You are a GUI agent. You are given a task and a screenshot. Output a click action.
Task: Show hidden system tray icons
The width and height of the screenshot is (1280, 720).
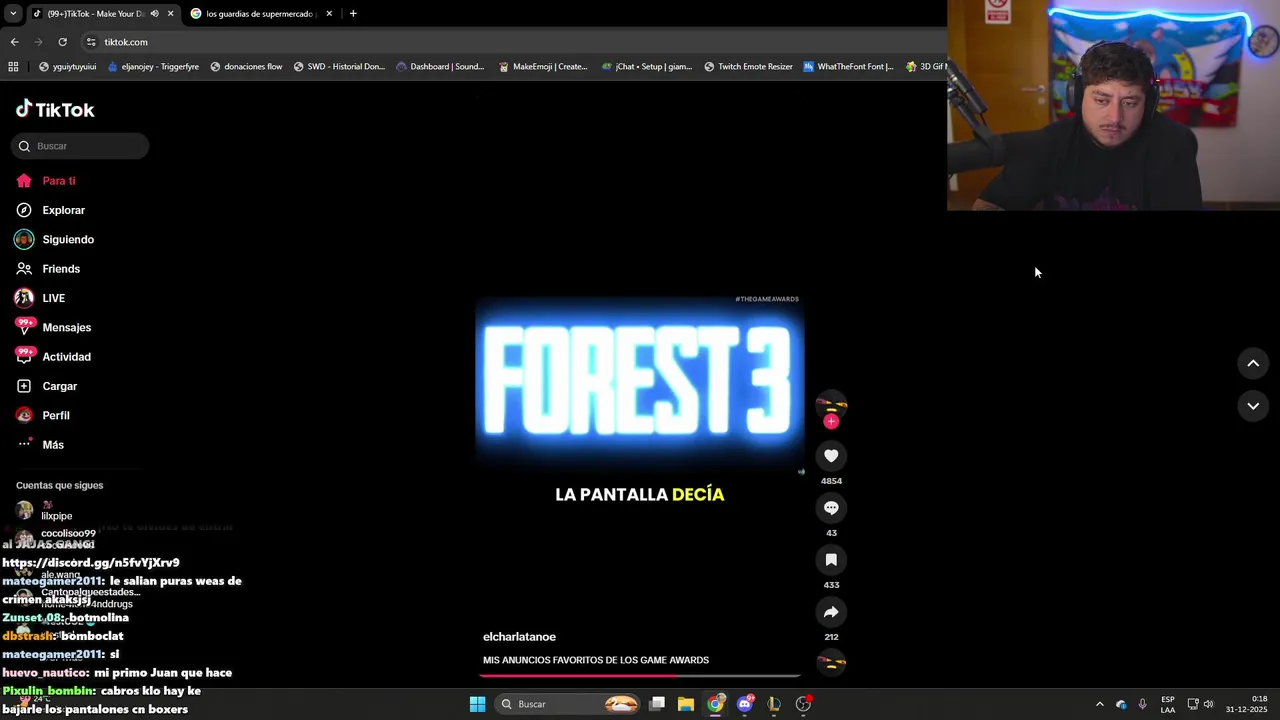coord(1099,704)
